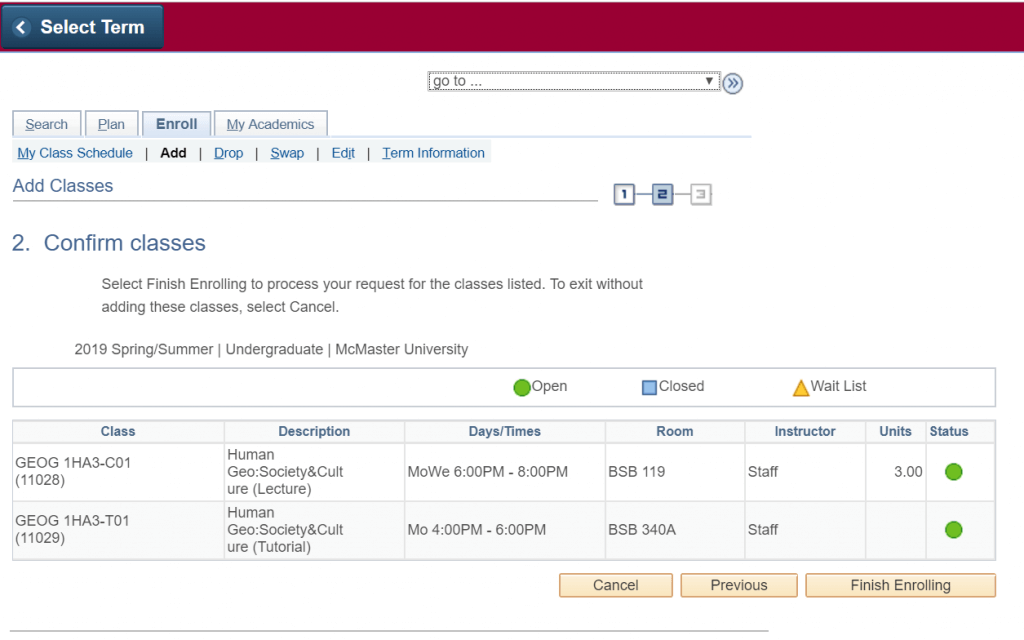Go back with the Previous button
Viewport: 1024px width, 640px height.
click(x=739, y=585)
